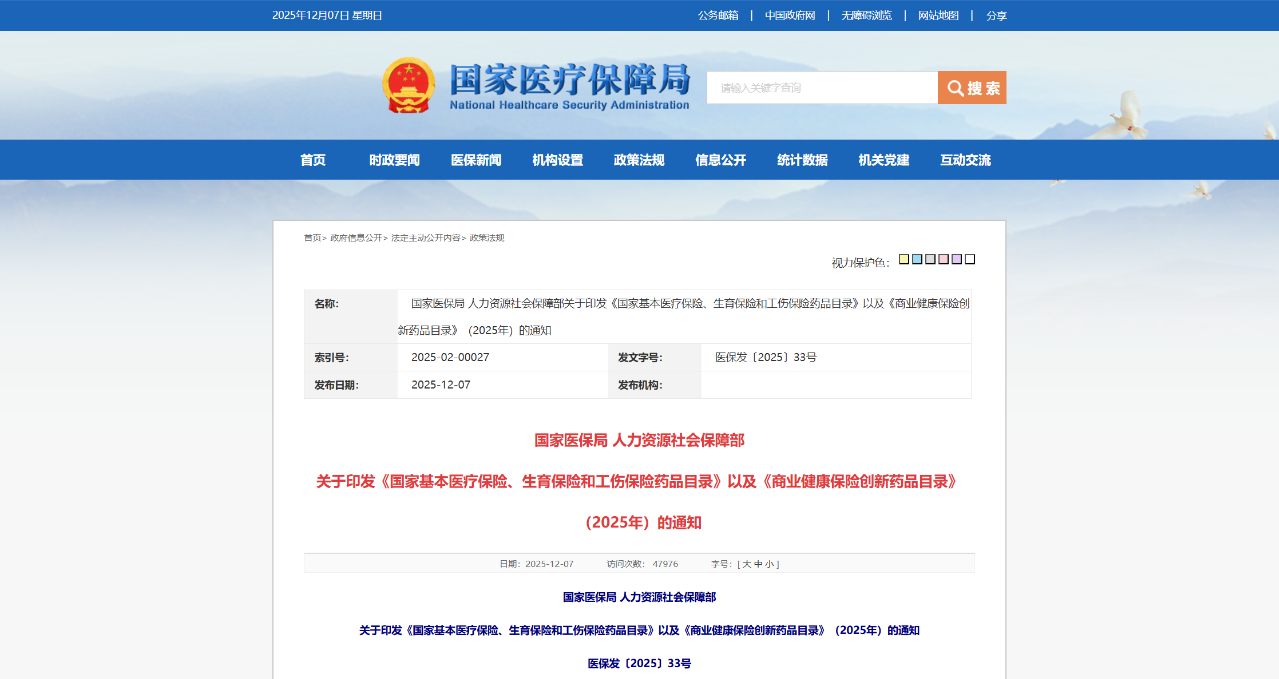Viewport: 1279px width, 679px height.
Task: Set font size to 小 (small)
Action: (x=770, y=564)
